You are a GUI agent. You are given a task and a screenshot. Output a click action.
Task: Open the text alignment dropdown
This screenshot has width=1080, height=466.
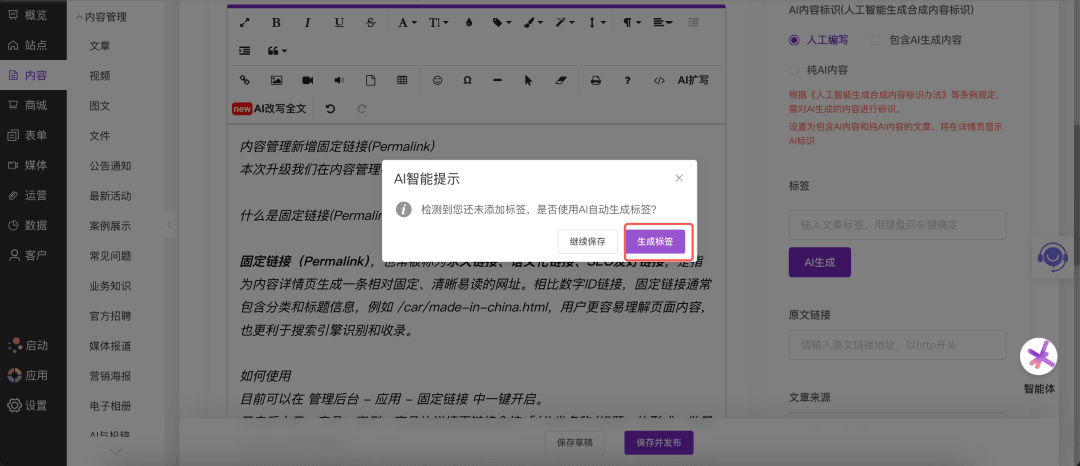(663, 23)
